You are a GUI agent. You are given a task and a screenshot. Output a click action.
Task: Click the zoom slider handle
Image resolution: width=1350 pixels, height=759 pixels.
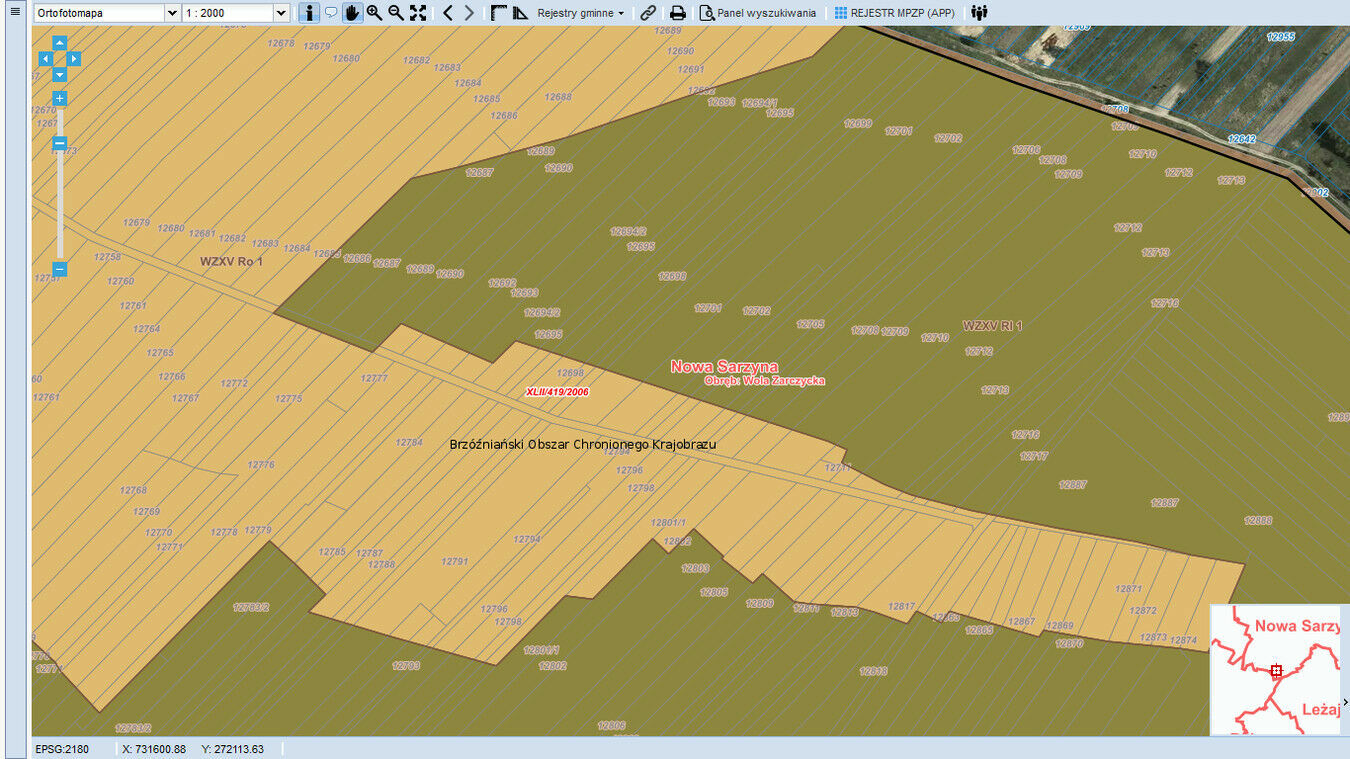[60, 144]
